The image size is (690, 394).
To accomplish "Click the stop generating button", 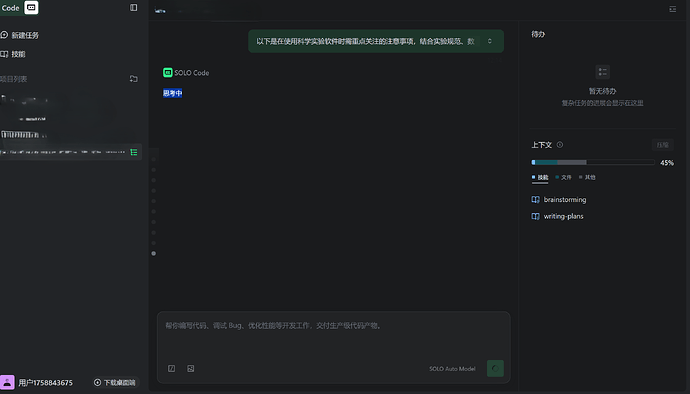I will (495, 368).
